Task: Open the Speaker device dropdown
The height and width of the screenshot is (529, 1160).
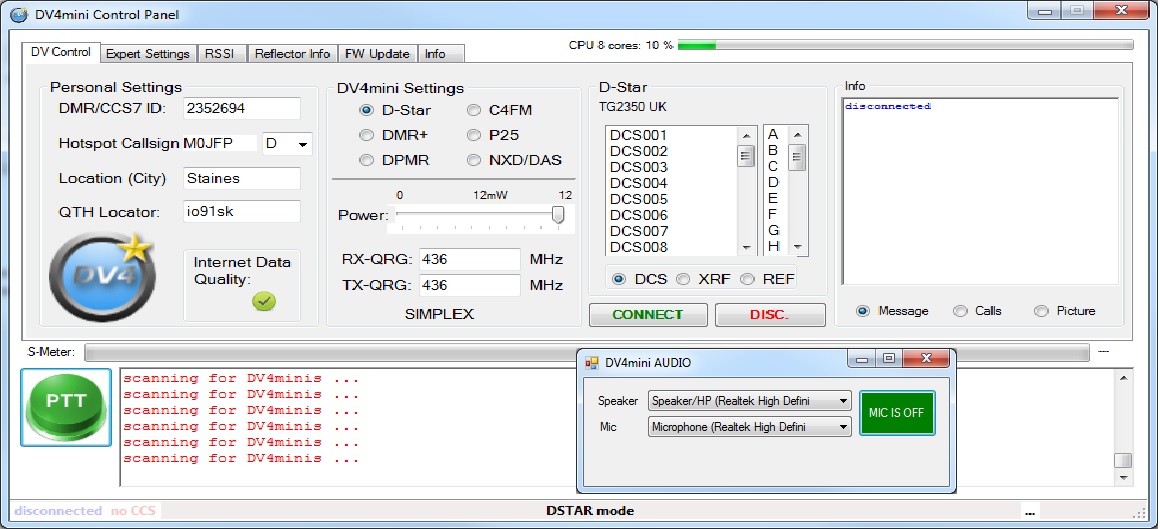Action: [x=843, y=401]
